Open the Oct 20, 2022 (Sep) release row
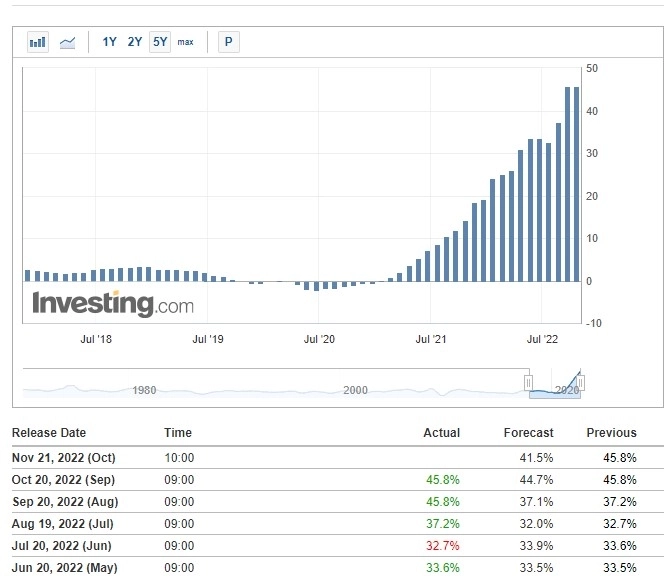Screen dimensions: 668x582 [x=64, y=479]
